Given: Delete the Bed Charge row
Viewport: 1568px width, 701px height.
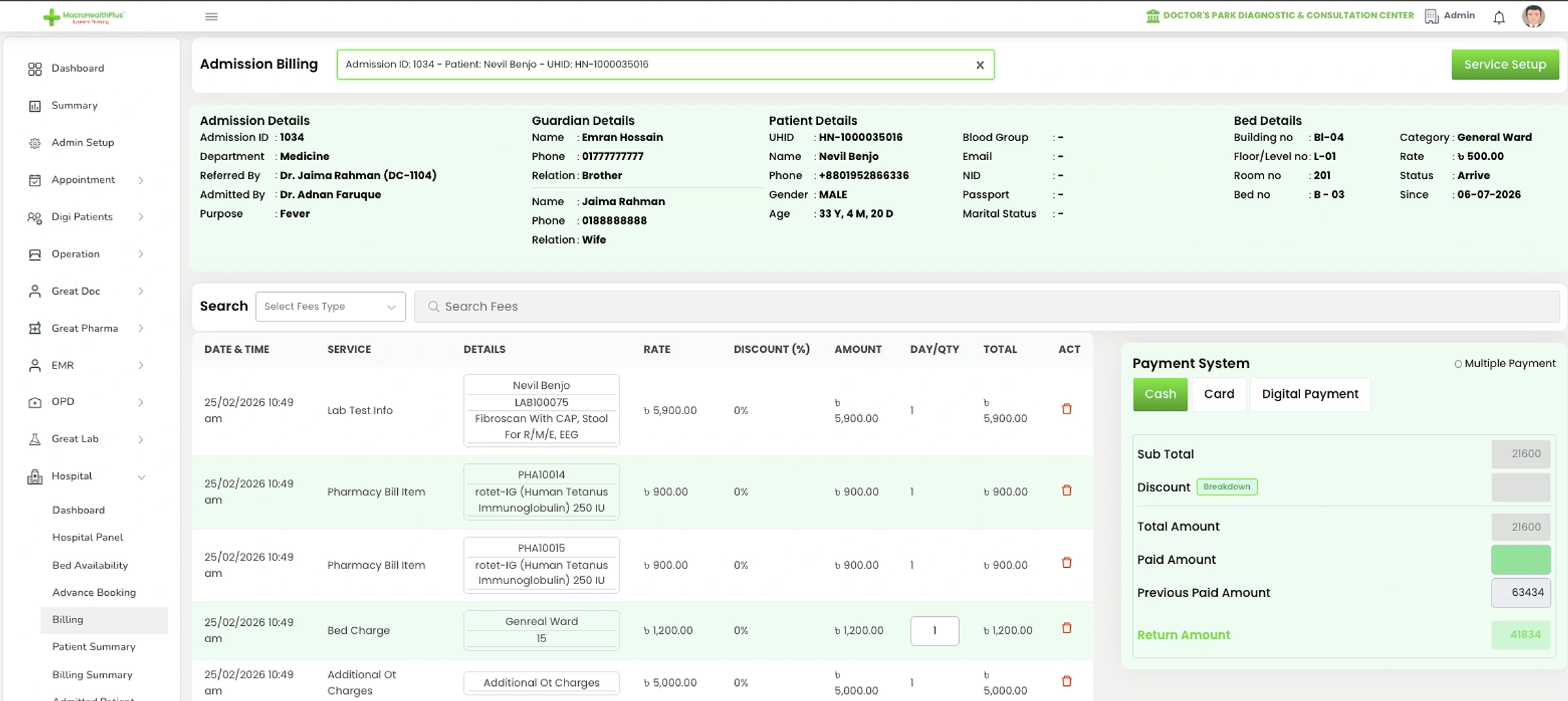Looking at the screenshot, I should click(x=1066, y=628).
